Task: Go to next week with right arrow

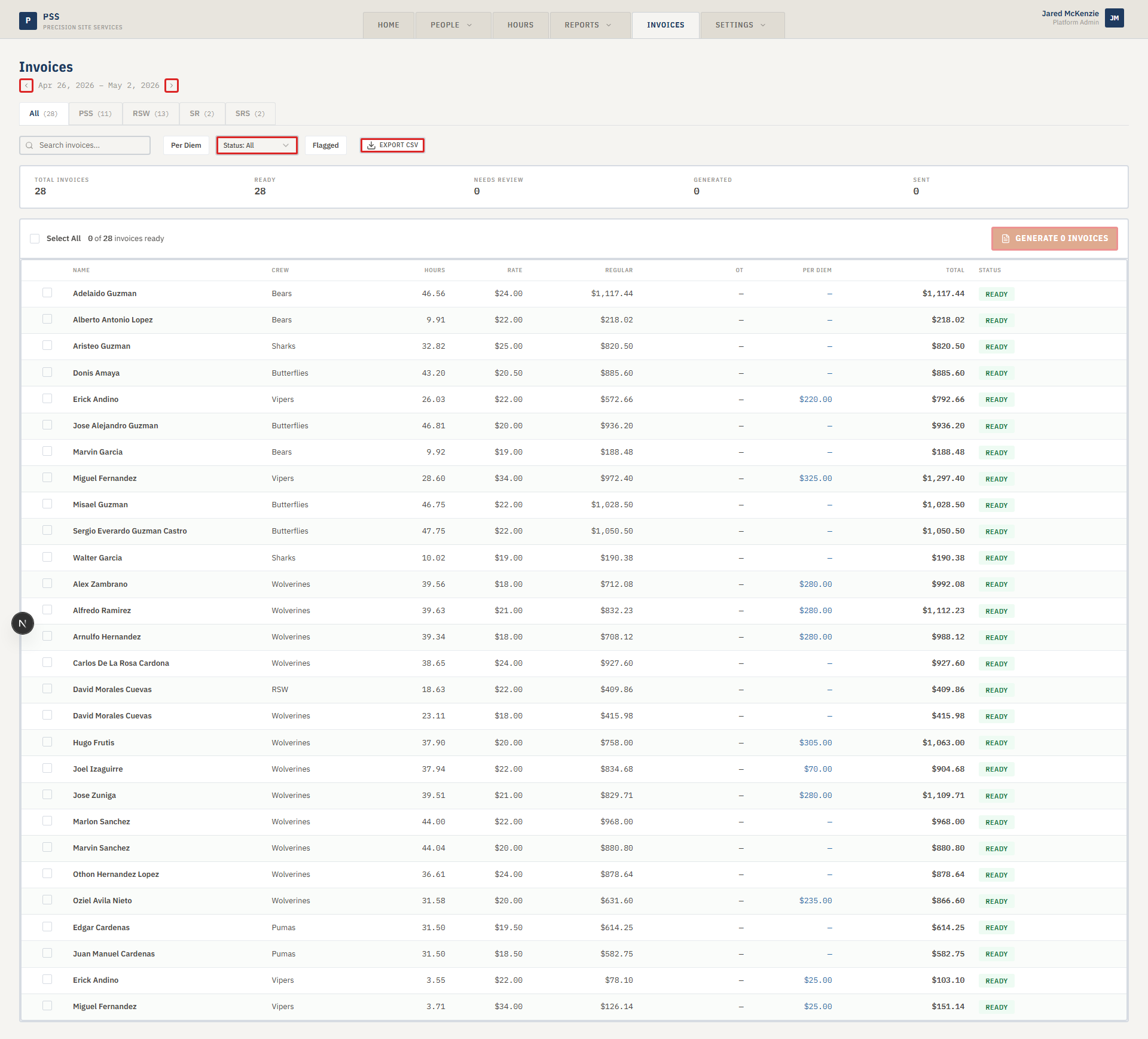Action: pos(172,86)
